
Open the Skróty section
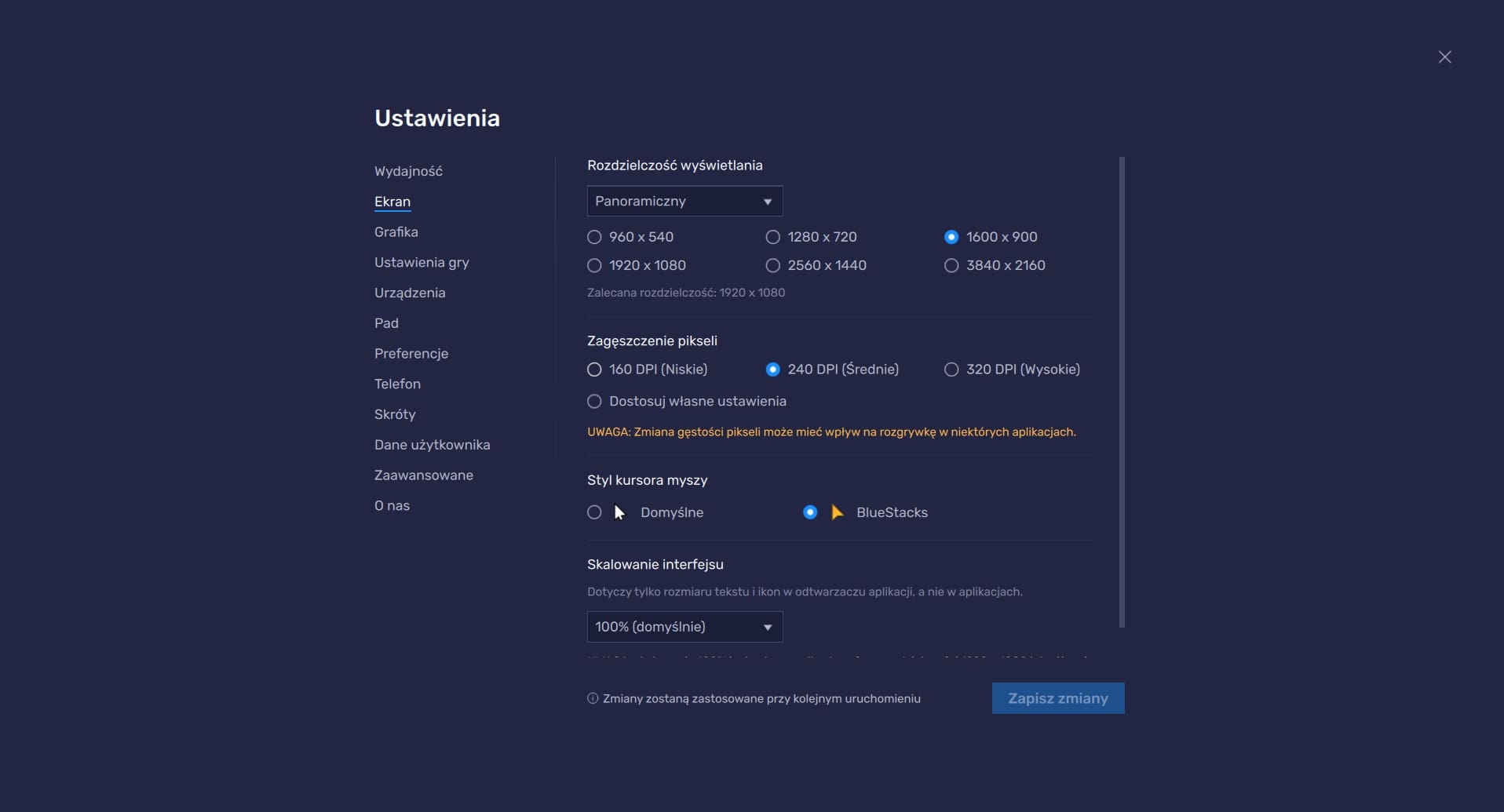coord(395,414)
